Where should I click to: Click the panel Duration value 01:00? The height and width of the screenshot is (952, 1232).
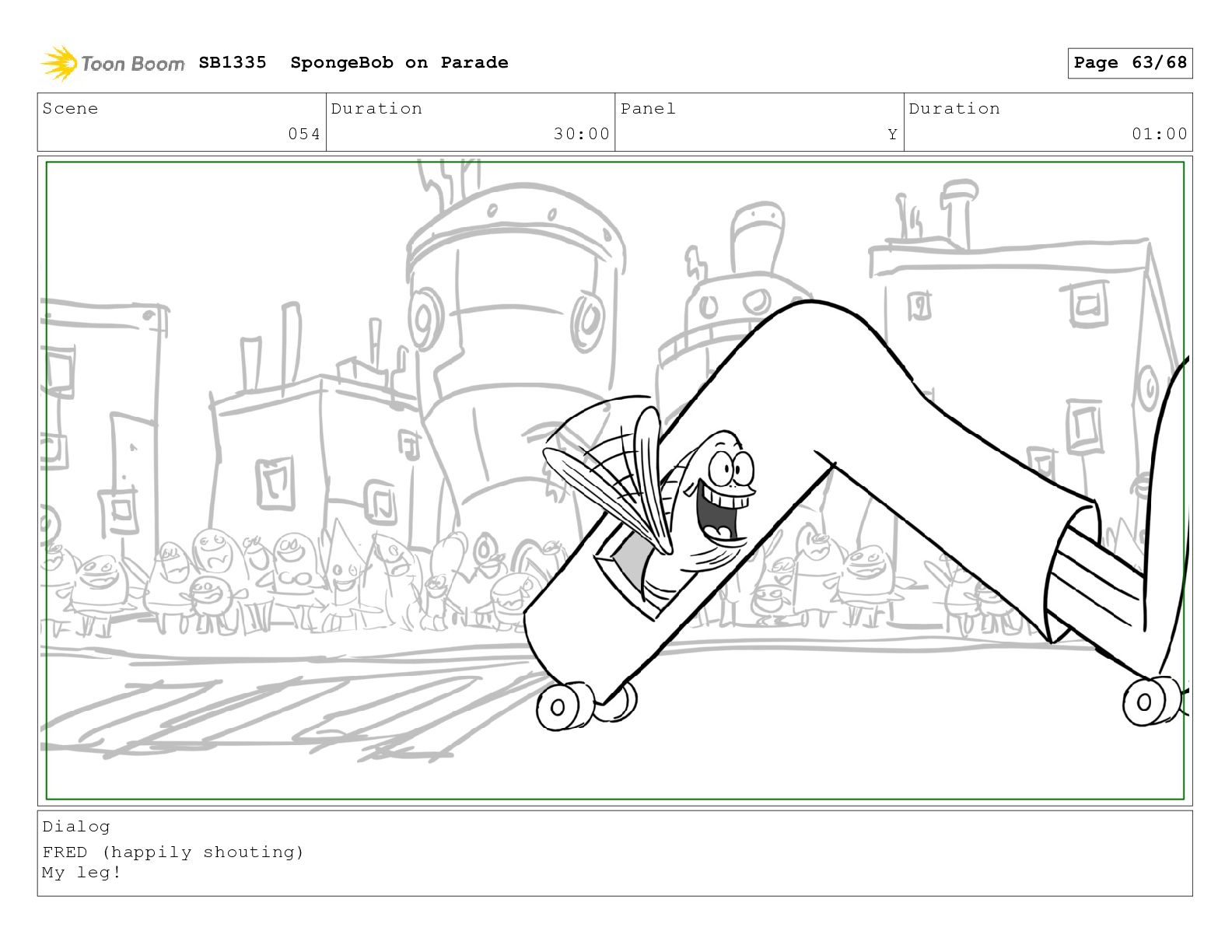(x=1160, y=134)
